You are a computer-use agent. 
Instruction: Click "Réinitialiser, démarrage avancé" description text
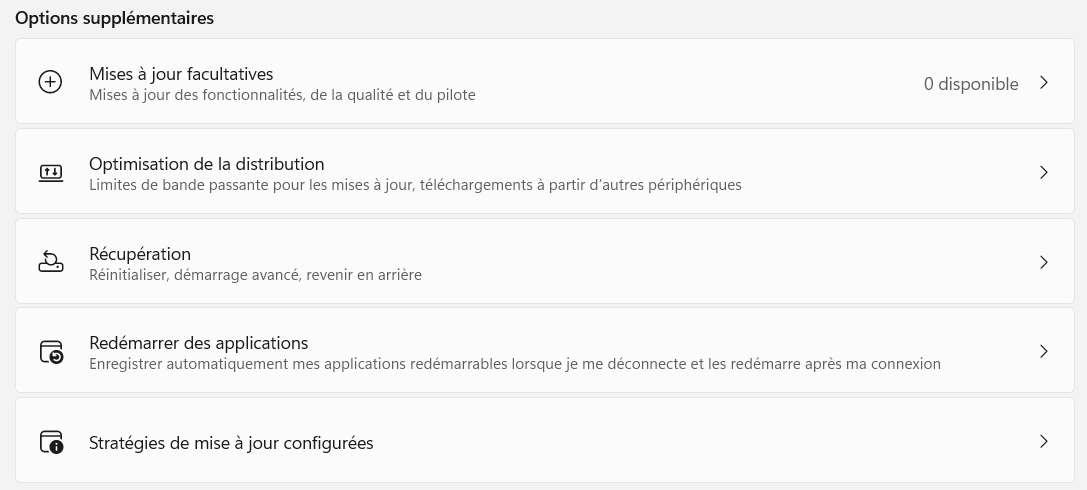pyautogui.click(x=255, y=275)
